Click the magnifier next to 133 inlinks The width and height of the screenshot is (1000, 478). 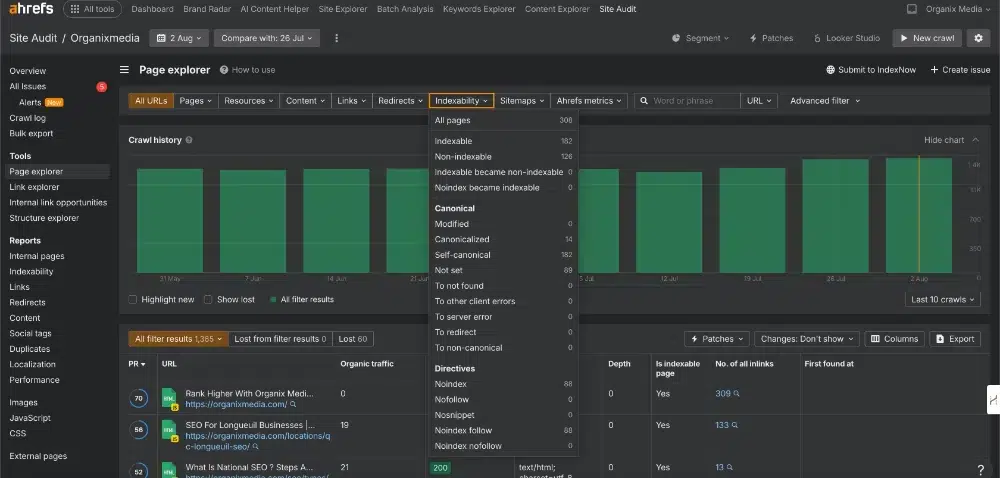pos(735,425)
